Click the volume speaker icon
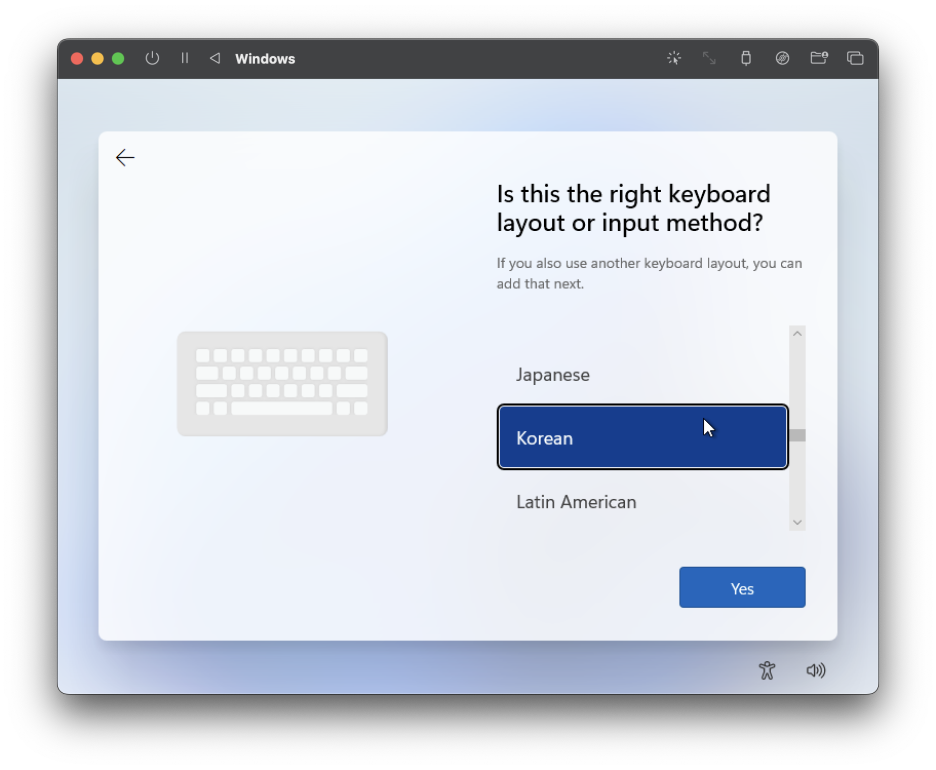This screenshot has width=936, height=770. pos(815,670)
